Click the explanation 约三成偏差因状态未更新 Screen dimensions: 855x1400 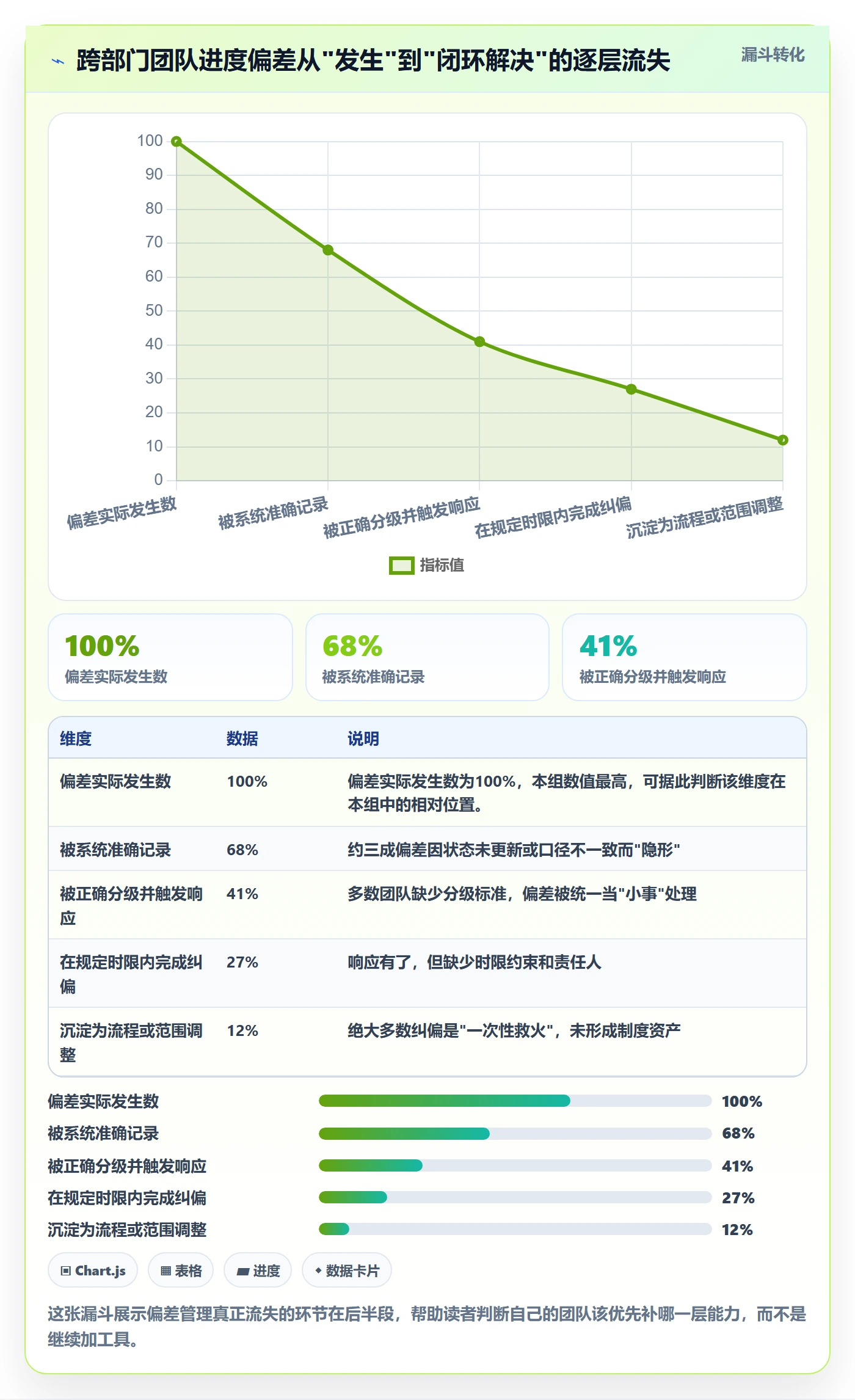point(514,850)
